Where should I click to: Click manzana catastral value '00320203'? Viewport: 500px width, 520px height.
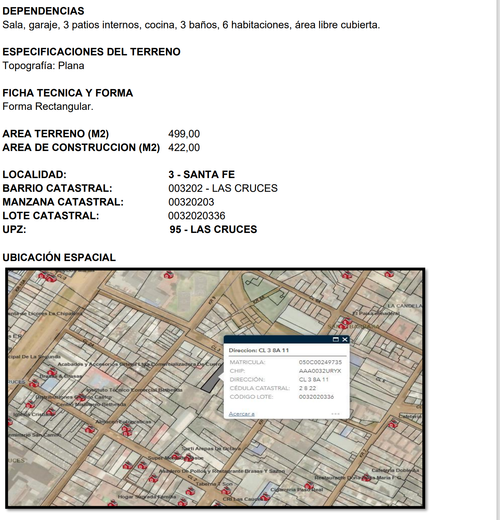coord(191,202)
